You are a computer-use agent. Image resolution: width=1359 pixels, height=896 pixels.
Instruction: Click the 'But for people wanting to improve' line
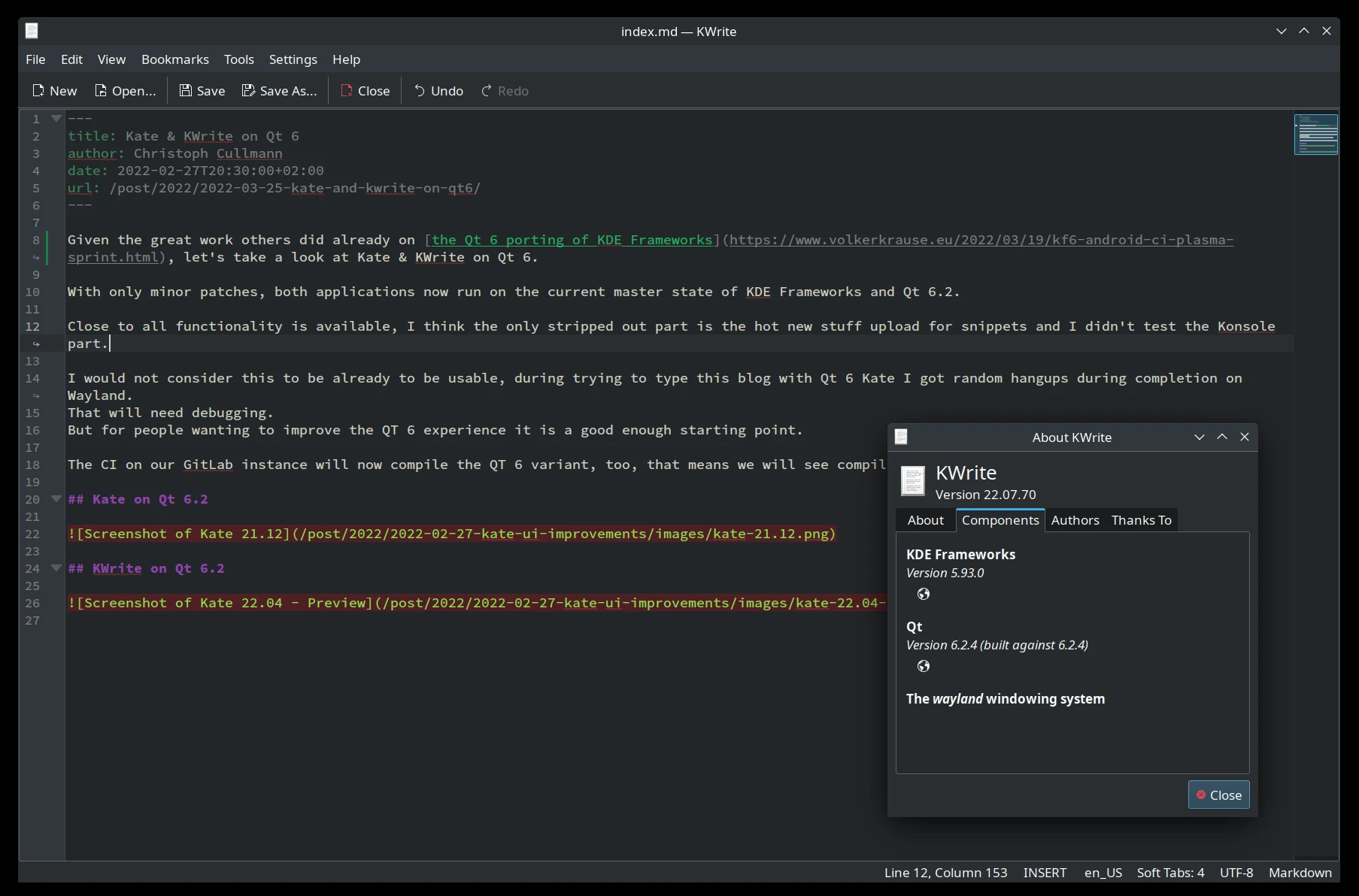click(435, 430)
